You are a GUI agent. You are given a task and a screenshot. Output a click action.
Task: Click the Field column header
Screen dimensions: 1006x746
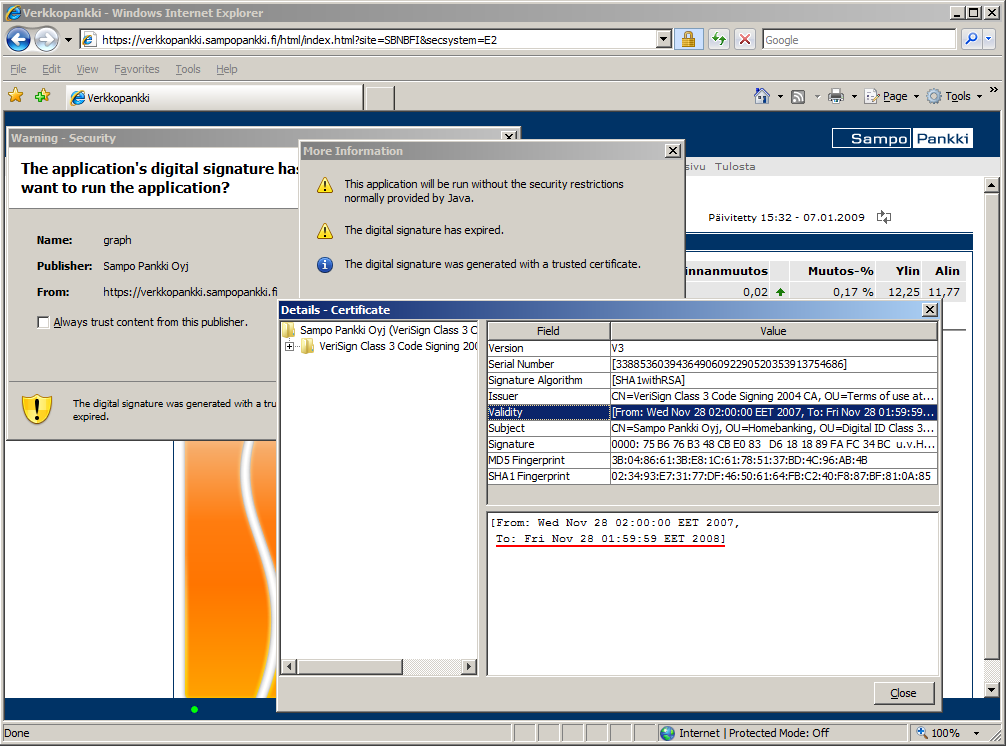pos(549,331)
